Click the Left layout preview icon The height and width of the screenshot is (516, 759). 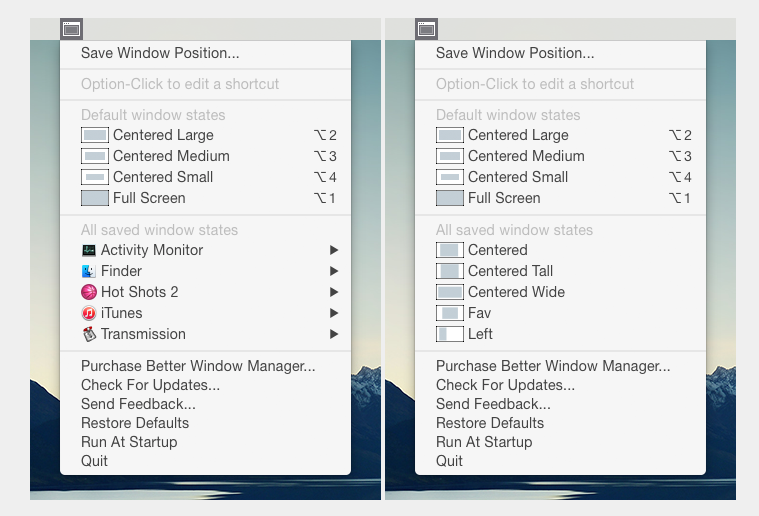449,334
